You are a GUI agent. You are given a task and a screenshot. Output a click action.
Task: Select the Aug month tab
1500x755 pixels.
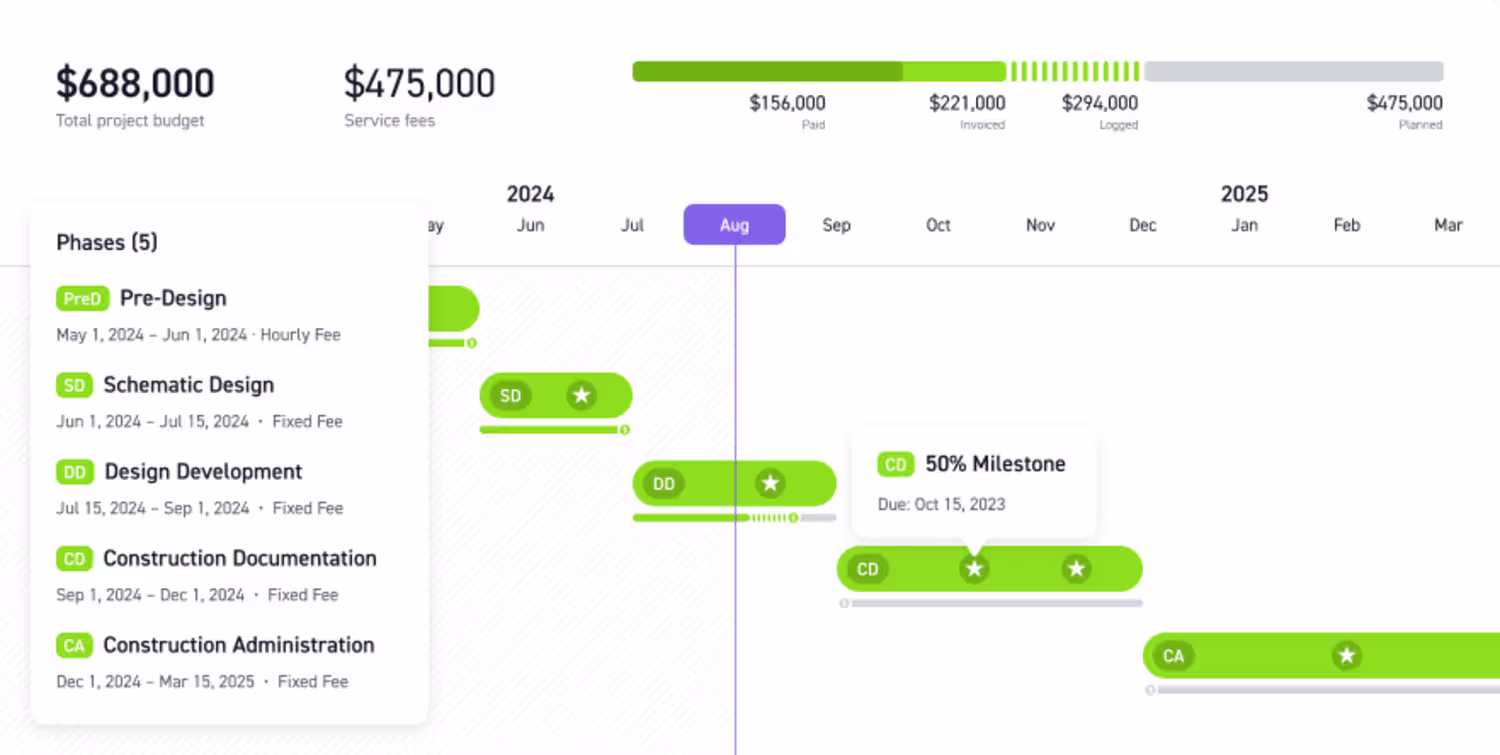[734, 225]
